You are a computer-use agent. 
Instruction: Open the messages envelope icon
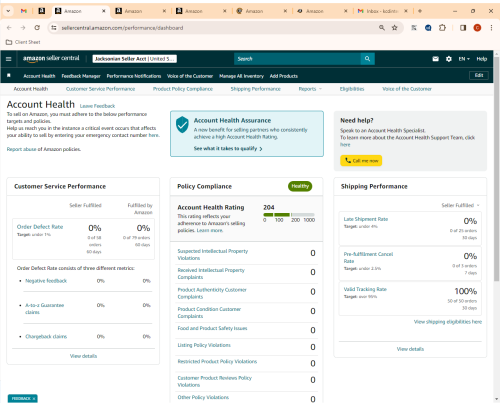435,59
